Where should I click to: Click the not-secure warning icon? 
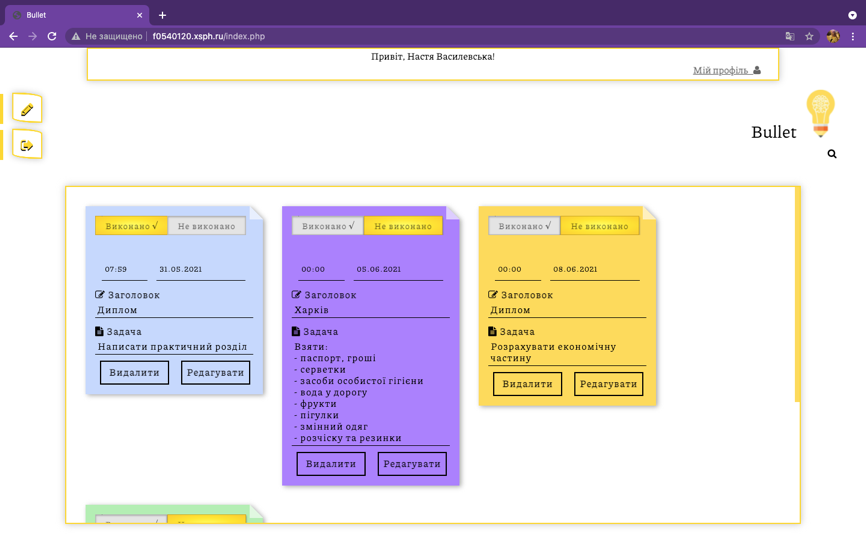(76, 36)
